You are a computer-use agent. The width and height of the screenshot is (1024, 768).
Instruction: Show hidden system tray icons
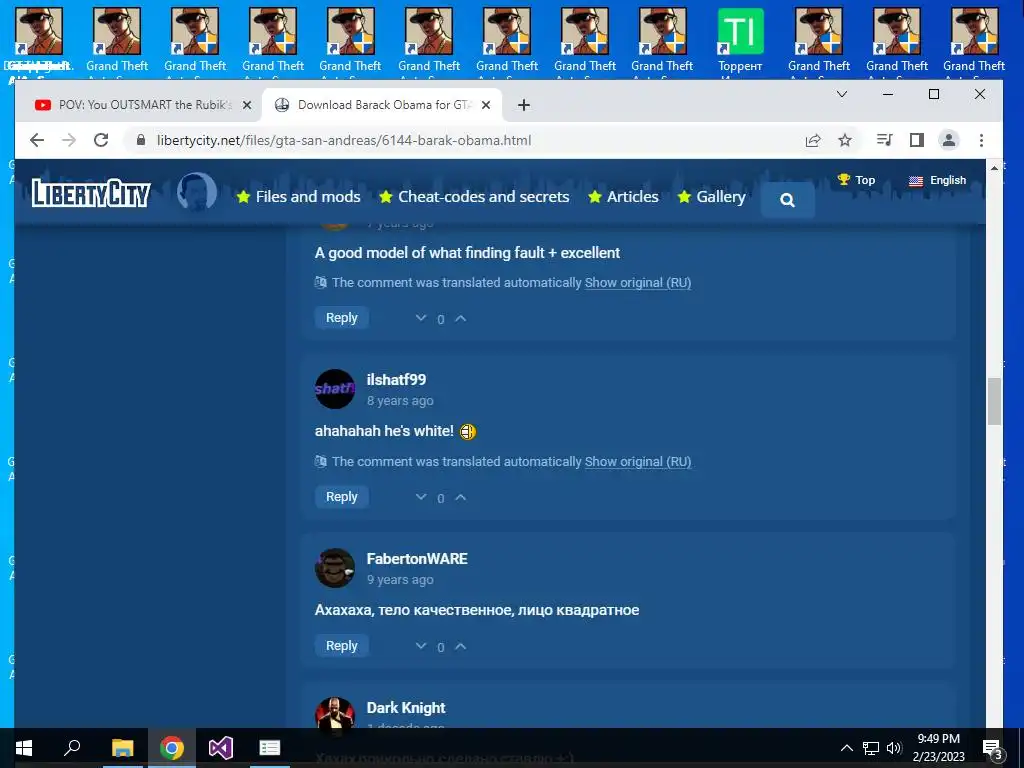[x=846, y=748]
